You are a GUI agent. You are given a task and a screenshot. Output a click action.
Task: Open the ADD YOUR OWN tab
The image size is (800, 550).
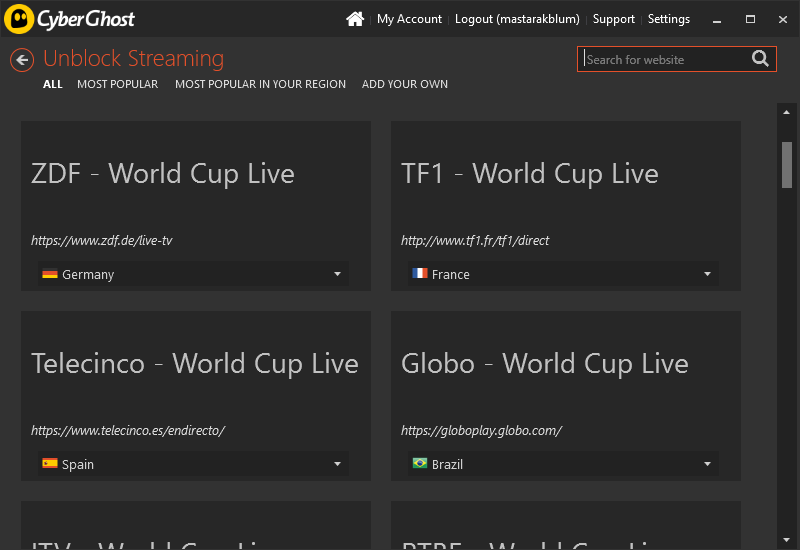(x=405, y=84)
